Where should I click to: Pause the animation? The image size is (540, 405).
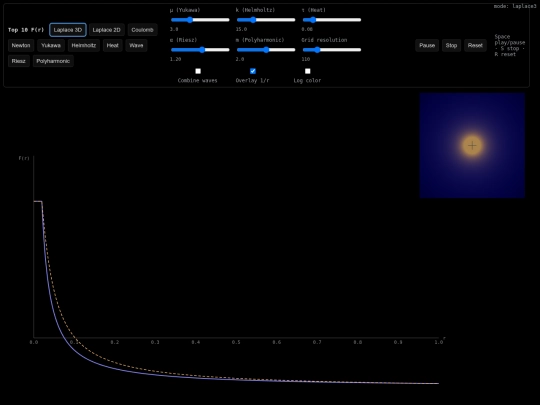pyautogui.click(x=427, y=45)
